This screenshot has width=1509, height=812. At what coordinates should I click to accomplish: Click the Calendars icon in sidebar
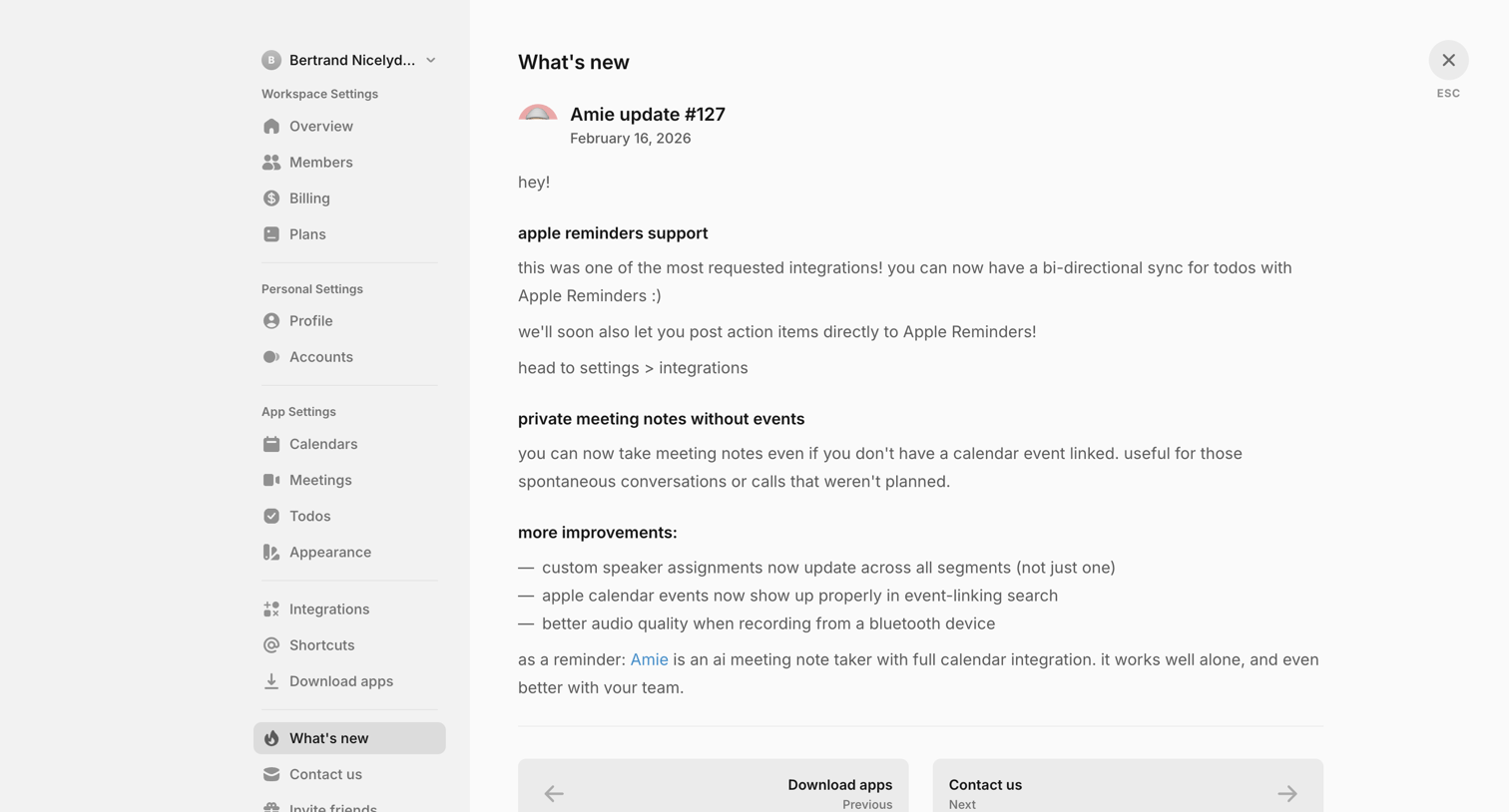click(271, 444)
